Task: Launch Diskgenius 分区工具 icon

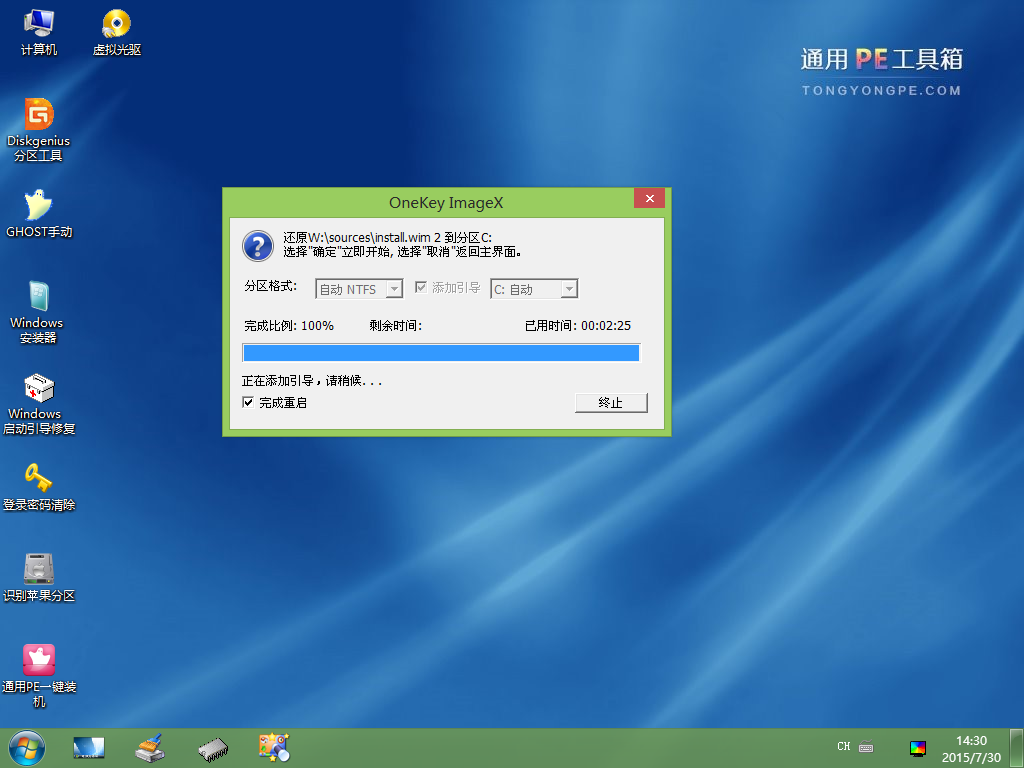Action: click(39, 130)
